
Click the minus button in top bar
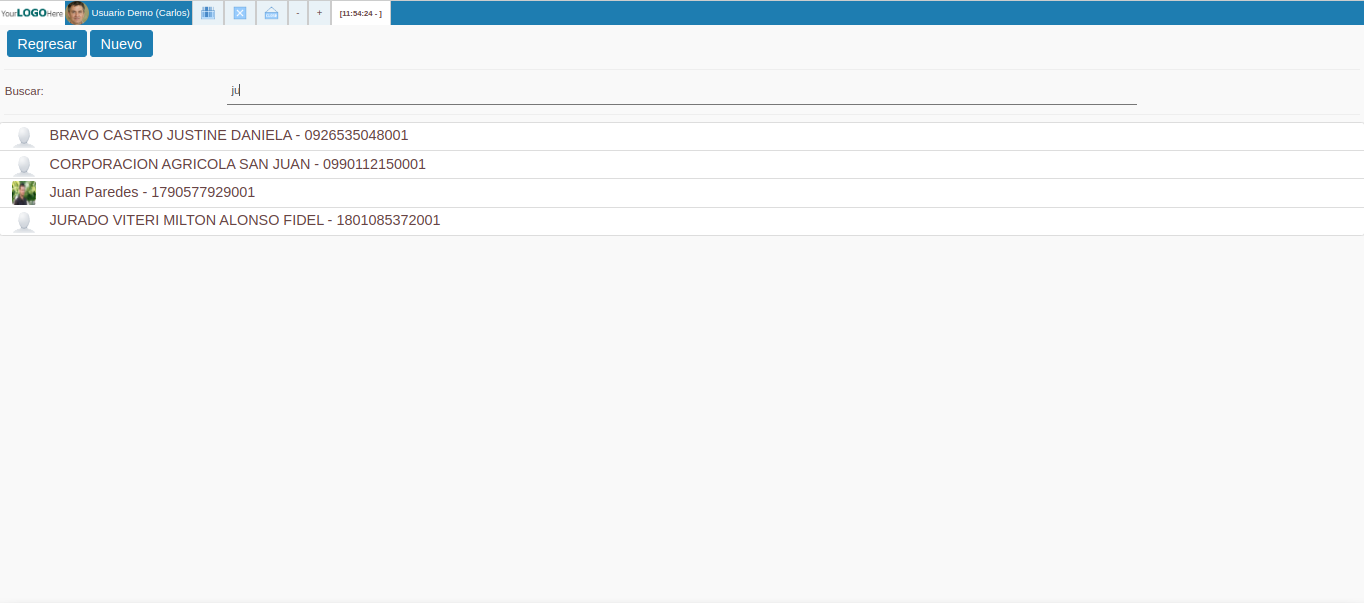coord(297,13)
